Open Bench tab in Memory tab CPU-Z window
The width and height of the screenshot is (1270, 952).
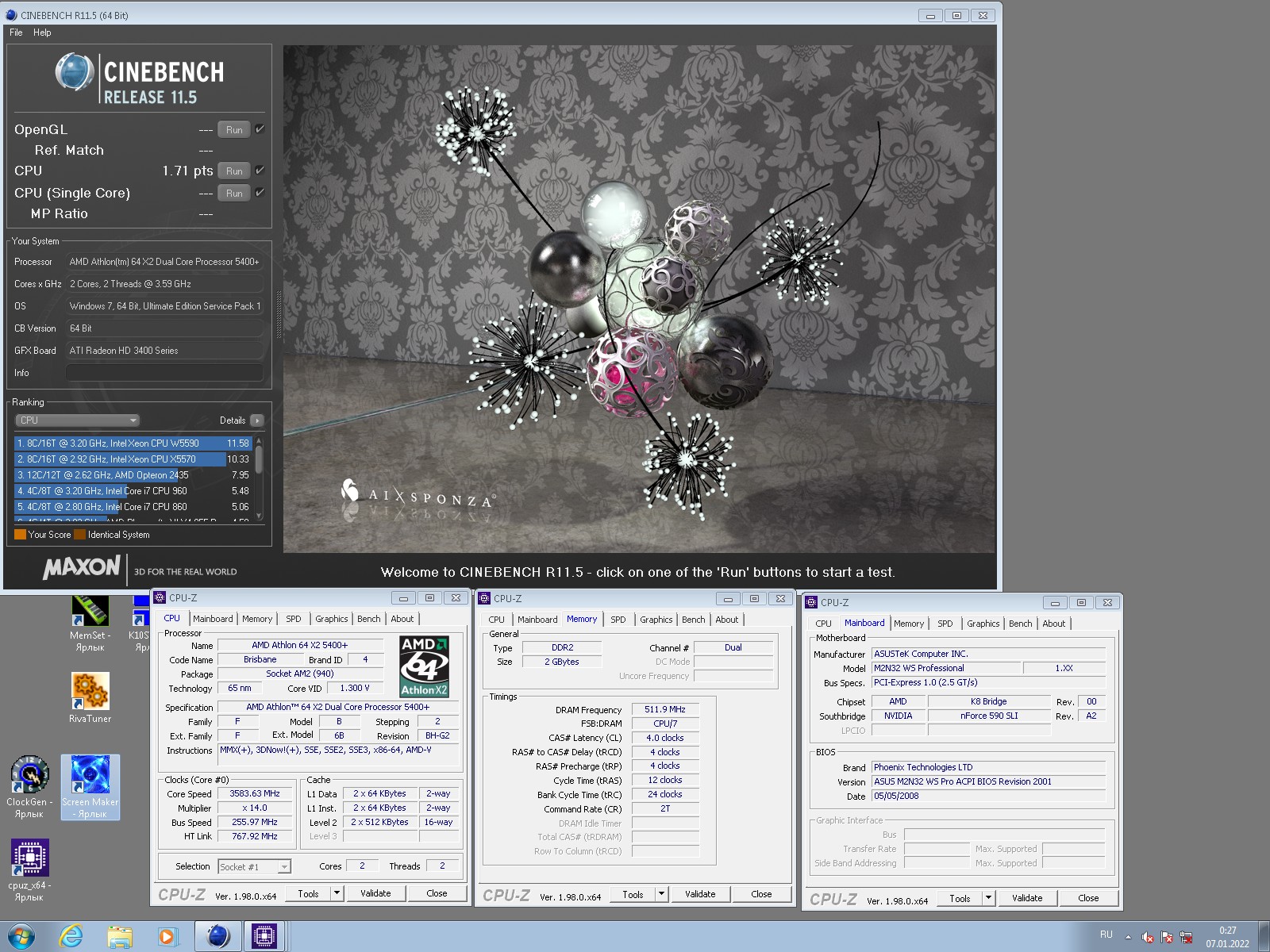693,620
